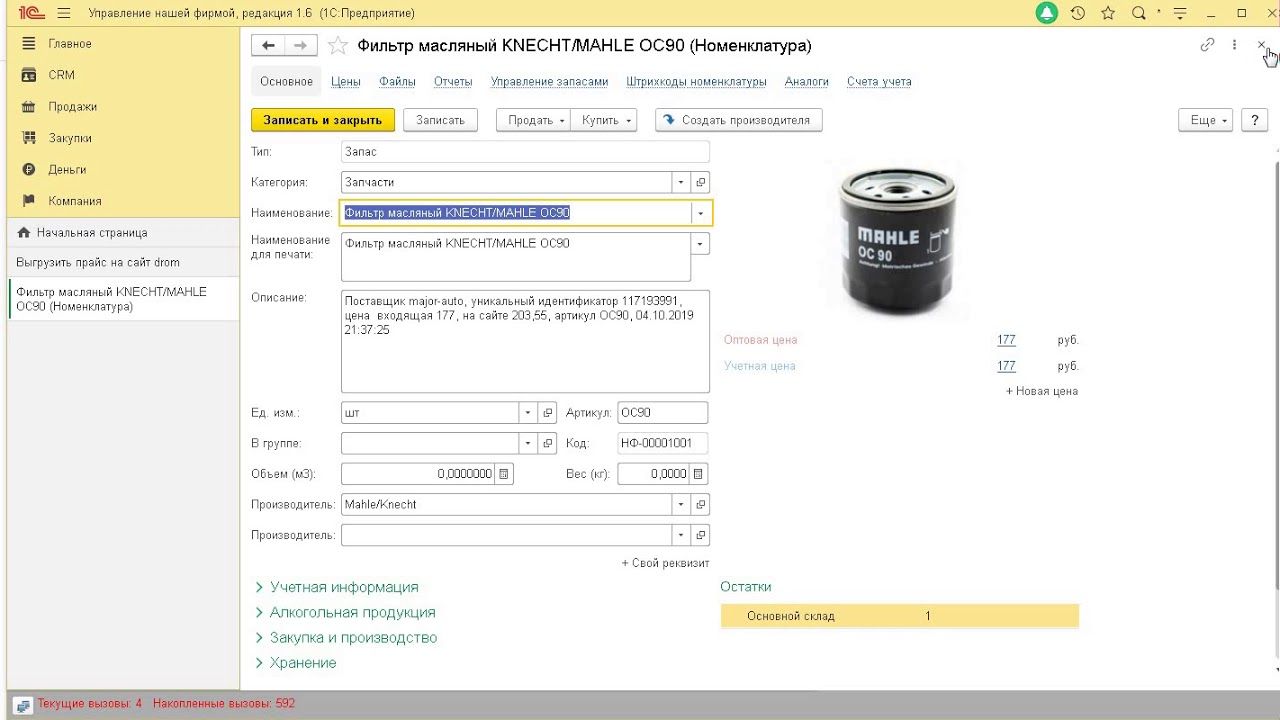Open the Еще menu
This screenshot has height=720, width=1280.
(1206, 120)
